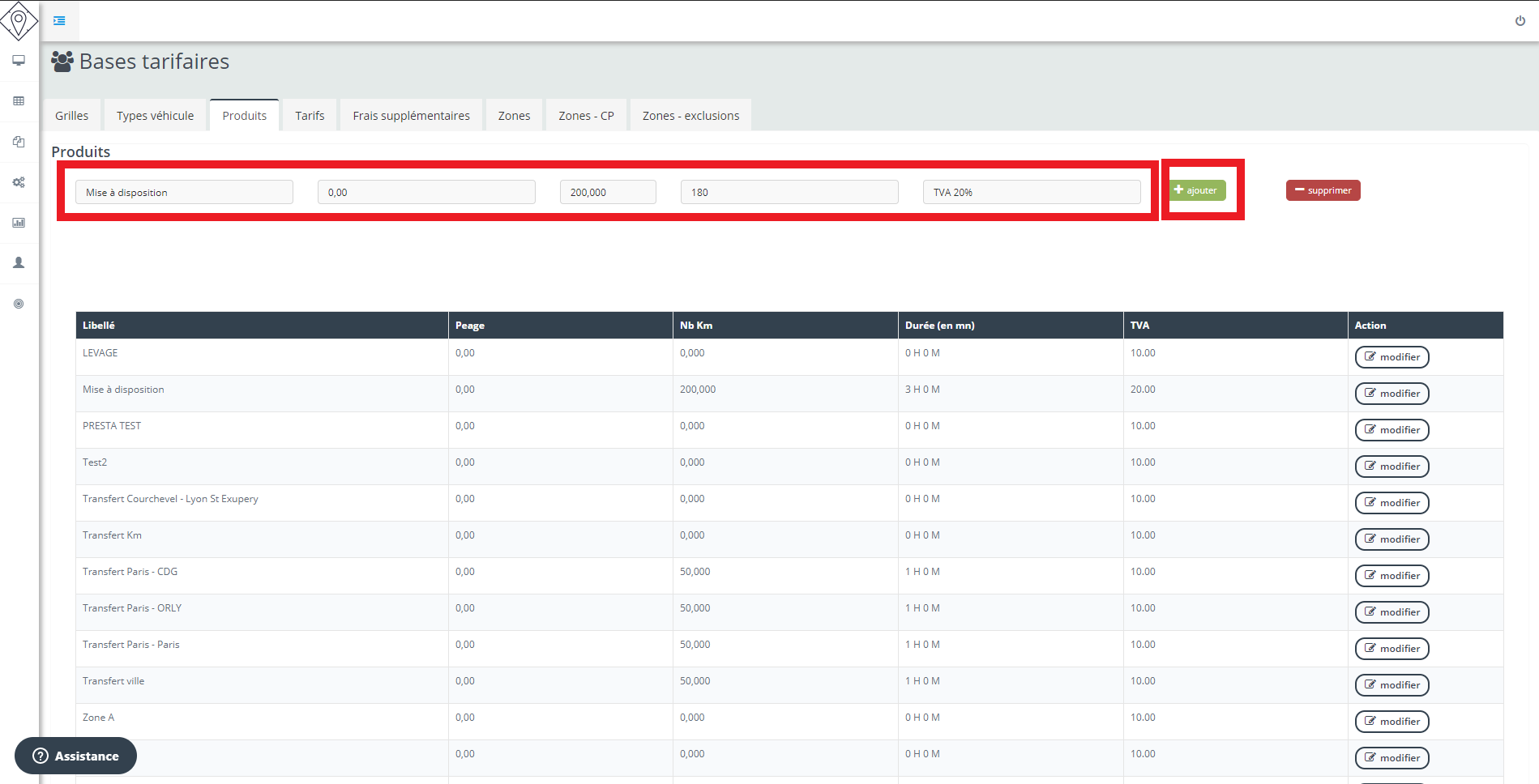This screenshot has width=1539, height=784.
Task: Select the Zones - exclusions tab
Action: tap(690, 116)
